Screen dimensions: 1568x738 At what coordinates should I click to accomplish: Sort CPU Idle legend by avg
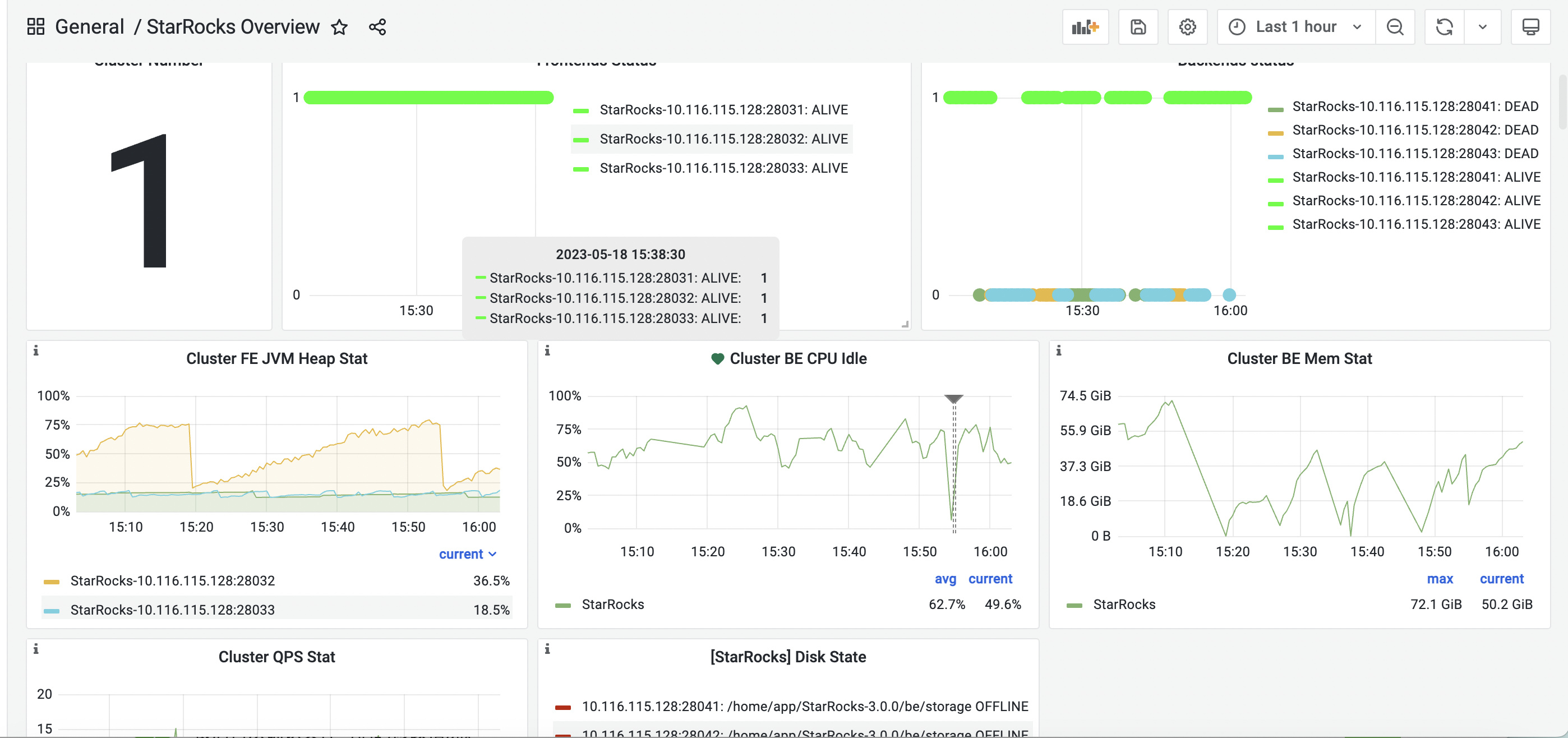point(946,579)
